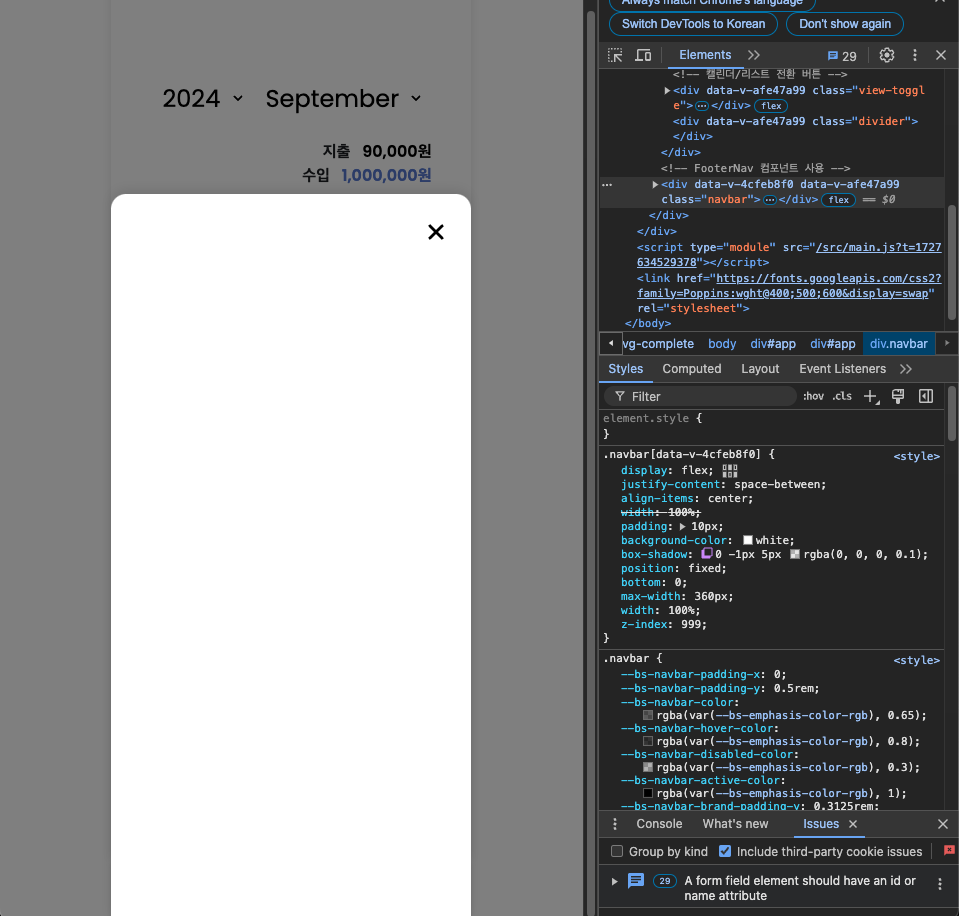959x916 pixels.
Task: Open style source link for .navbar[data-v-4cfeb8f0]
Action: [916, 456]
